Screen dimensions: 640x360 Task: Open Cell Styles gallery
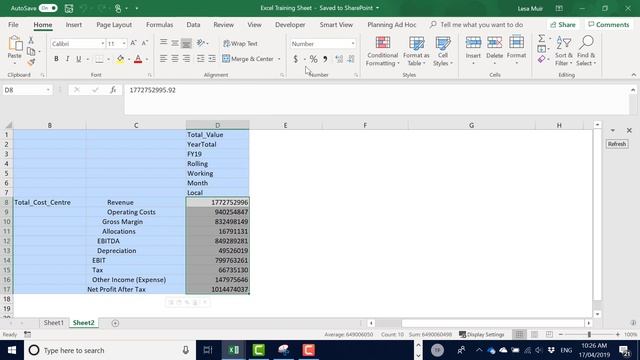tap(443, 51)
